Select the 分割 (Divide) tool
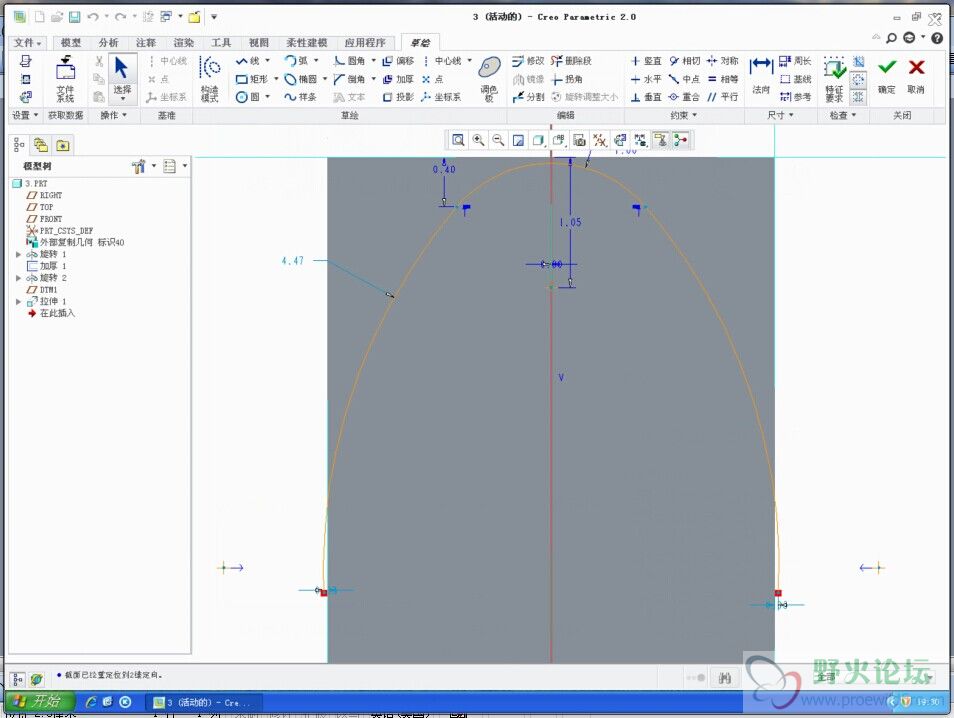Screen dimensions: 954x718 528,97
